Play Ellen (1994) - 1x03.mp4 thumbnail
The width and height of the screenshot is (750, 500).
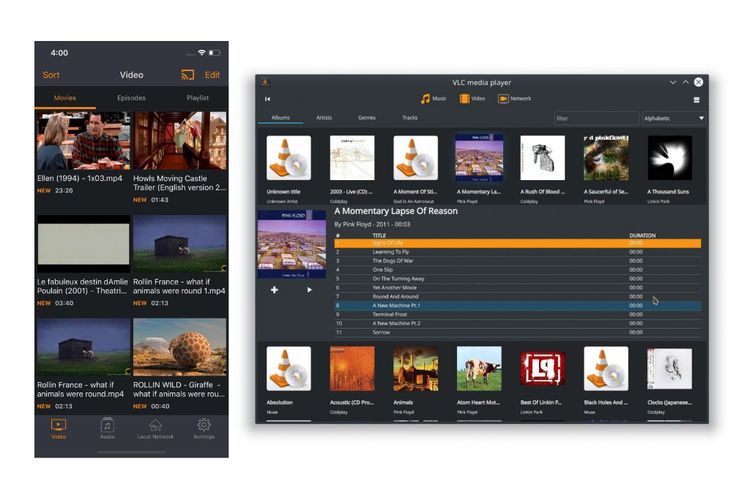tap(83, 141)
